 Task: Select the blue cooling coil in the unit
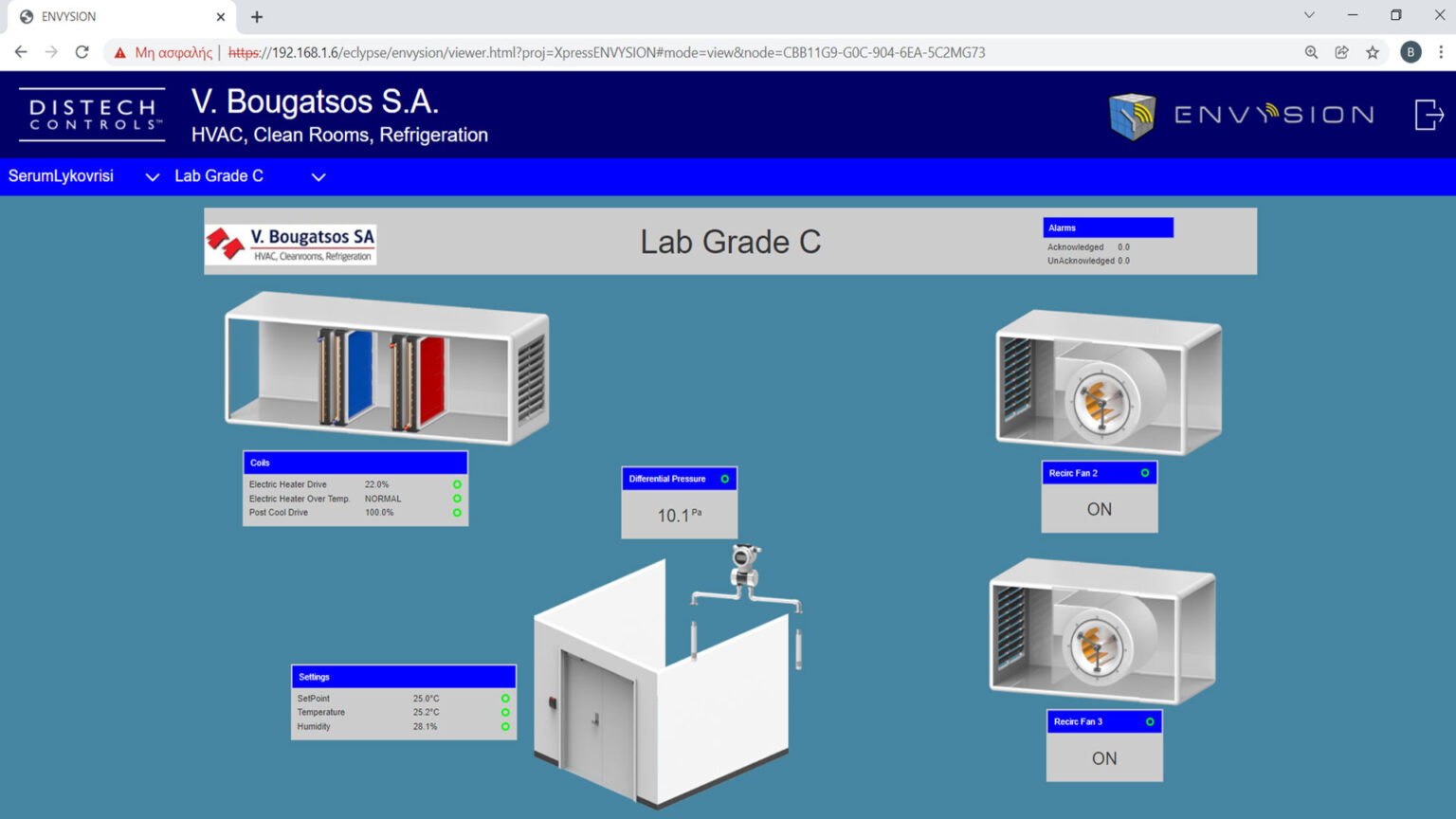click(x=359, y=375)
